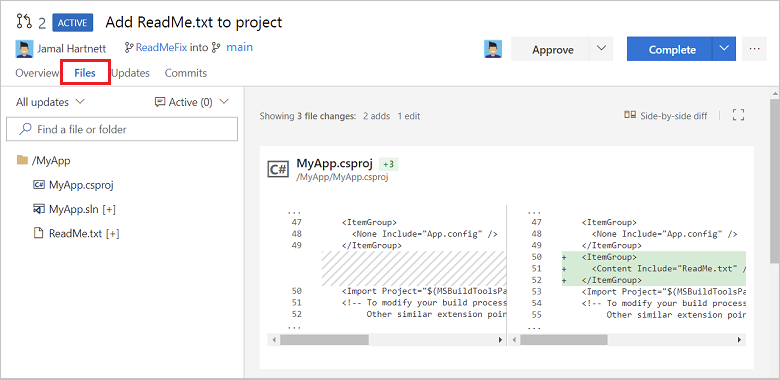Click the Visual Studio icon beside MyApp.sln
Image resolution: width=780 pixels, height=380 pixels.
coord(39,209)
